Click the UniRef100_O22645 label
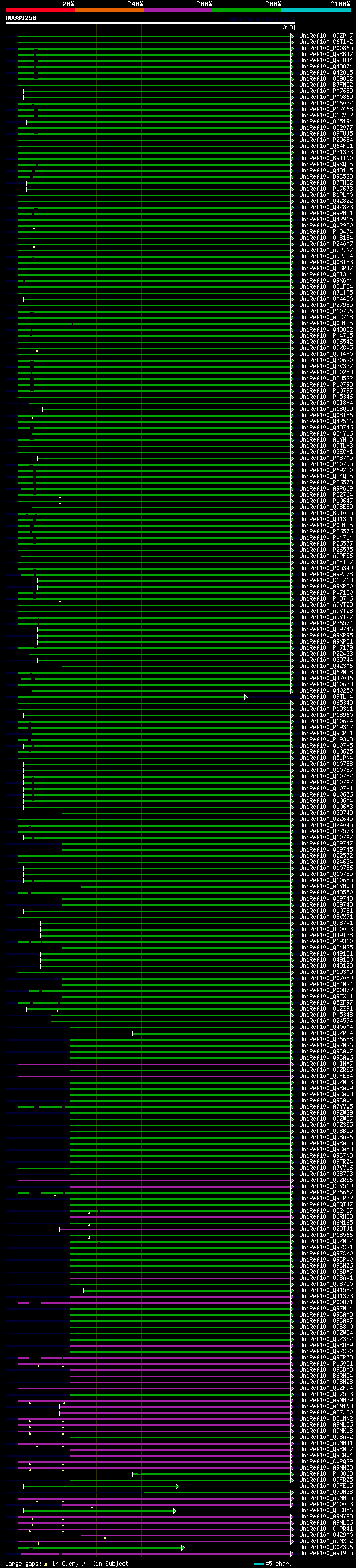This screenshot has width=356, height=1568. (x=325, y=819)
